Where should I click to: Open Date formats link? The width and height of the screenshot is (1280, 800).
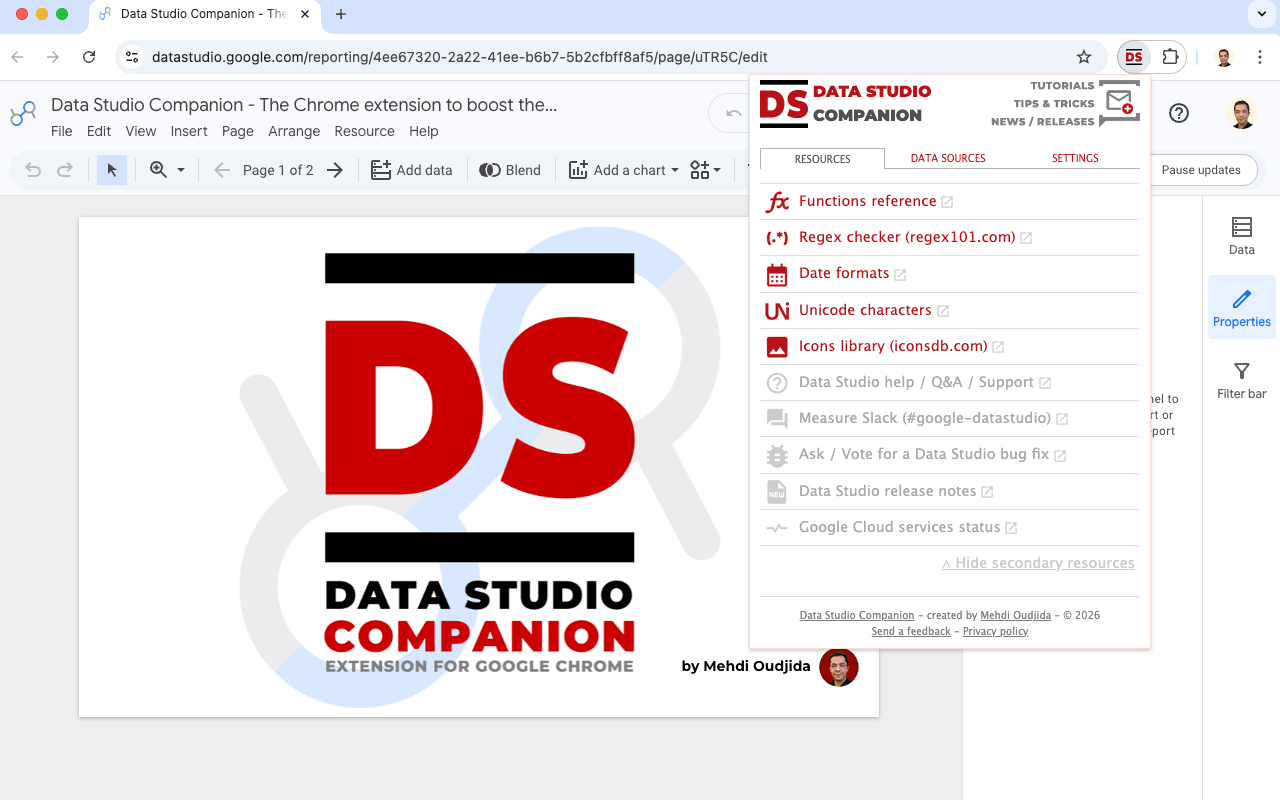(x=844, y=273)
